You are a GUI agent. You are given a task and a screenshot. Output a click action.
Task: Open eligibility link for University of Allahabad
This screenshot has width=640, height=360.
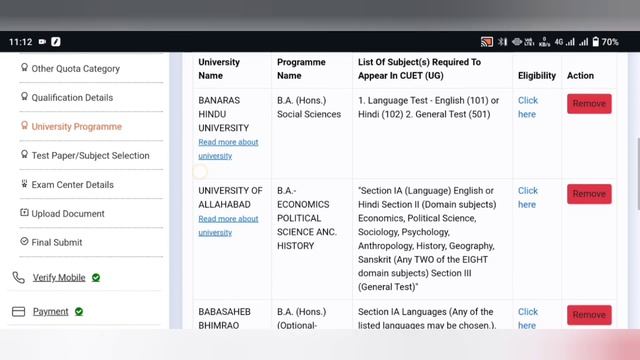528,198
